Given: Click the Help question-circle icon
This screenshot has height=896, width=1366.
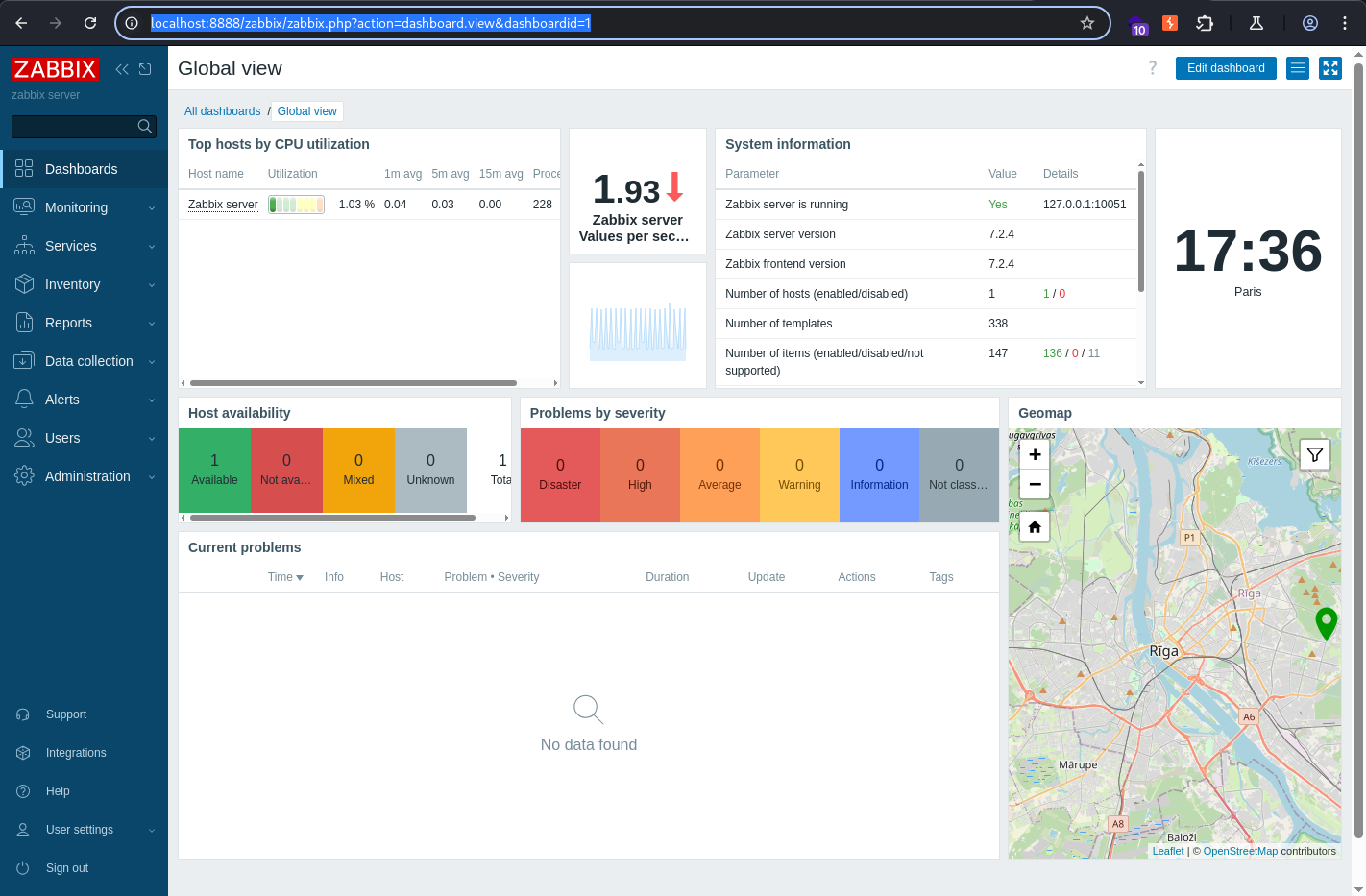Looking at the screenshot, I should pos(23,791).
